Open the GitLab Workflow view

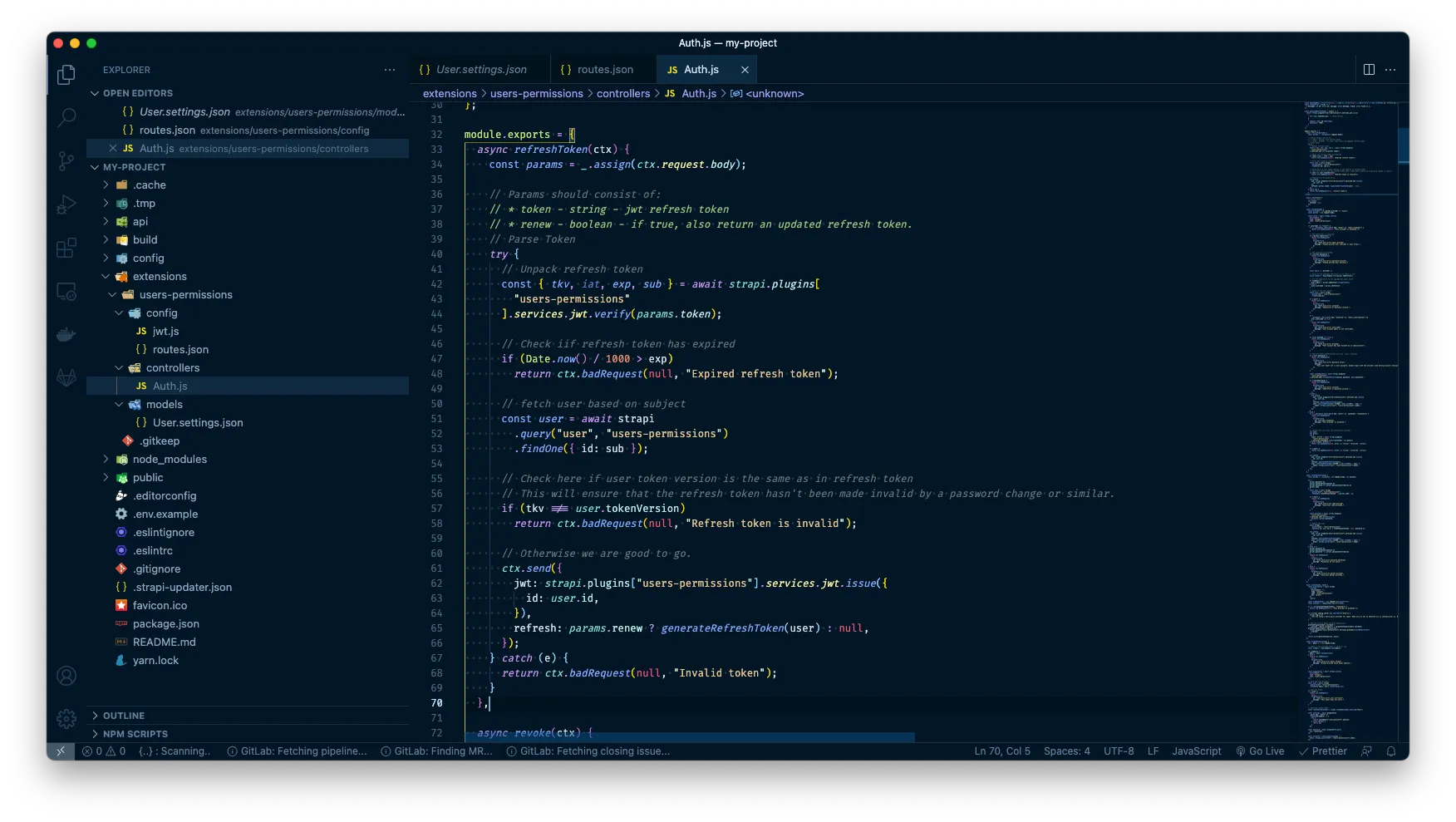click(x=66, y=377)
